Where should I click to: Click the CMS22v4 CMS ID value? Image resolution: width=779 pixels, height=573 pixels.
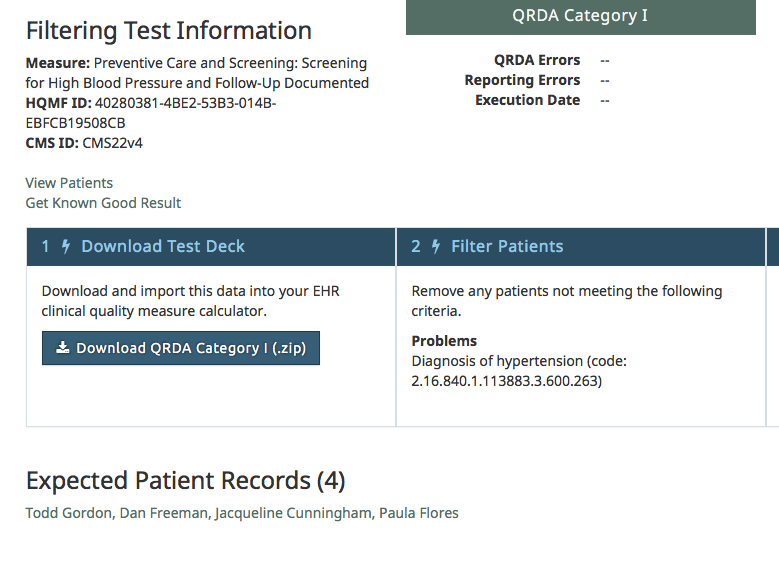click(x=112, y=143)
